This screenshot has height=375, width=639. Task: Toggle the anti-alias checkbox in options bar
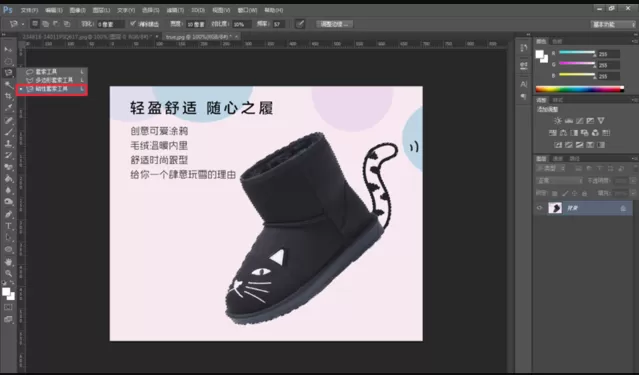[133, 24]
